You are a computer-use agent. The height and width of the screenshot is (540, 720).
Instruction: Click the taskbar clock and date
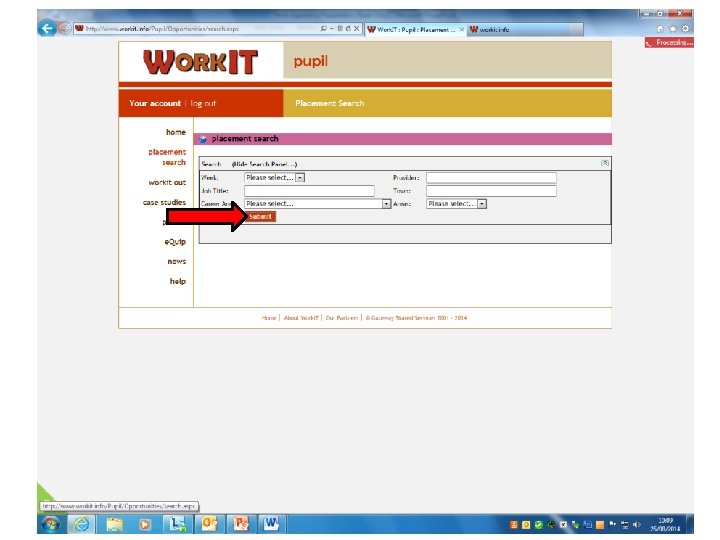pyautogui.click(x=665, y=524)
